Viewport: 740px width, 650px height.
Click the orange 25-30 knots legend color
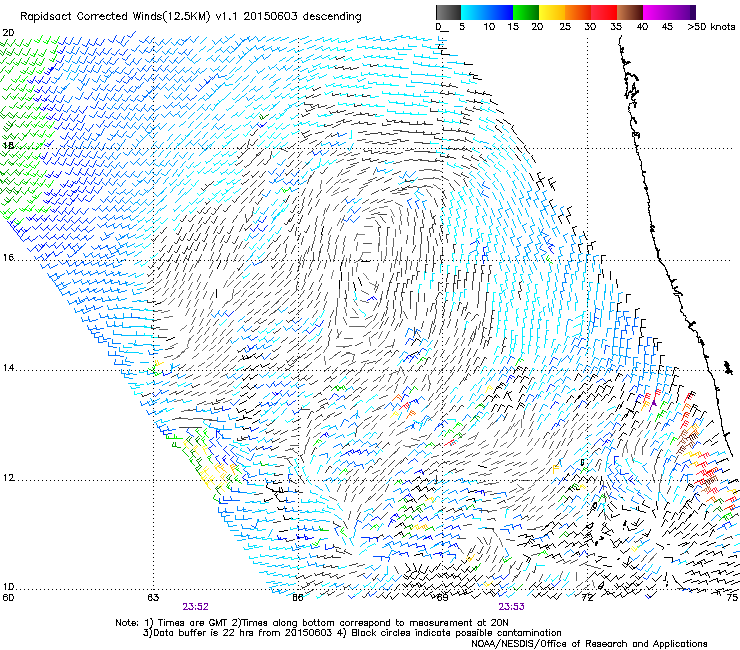[578, 12]
